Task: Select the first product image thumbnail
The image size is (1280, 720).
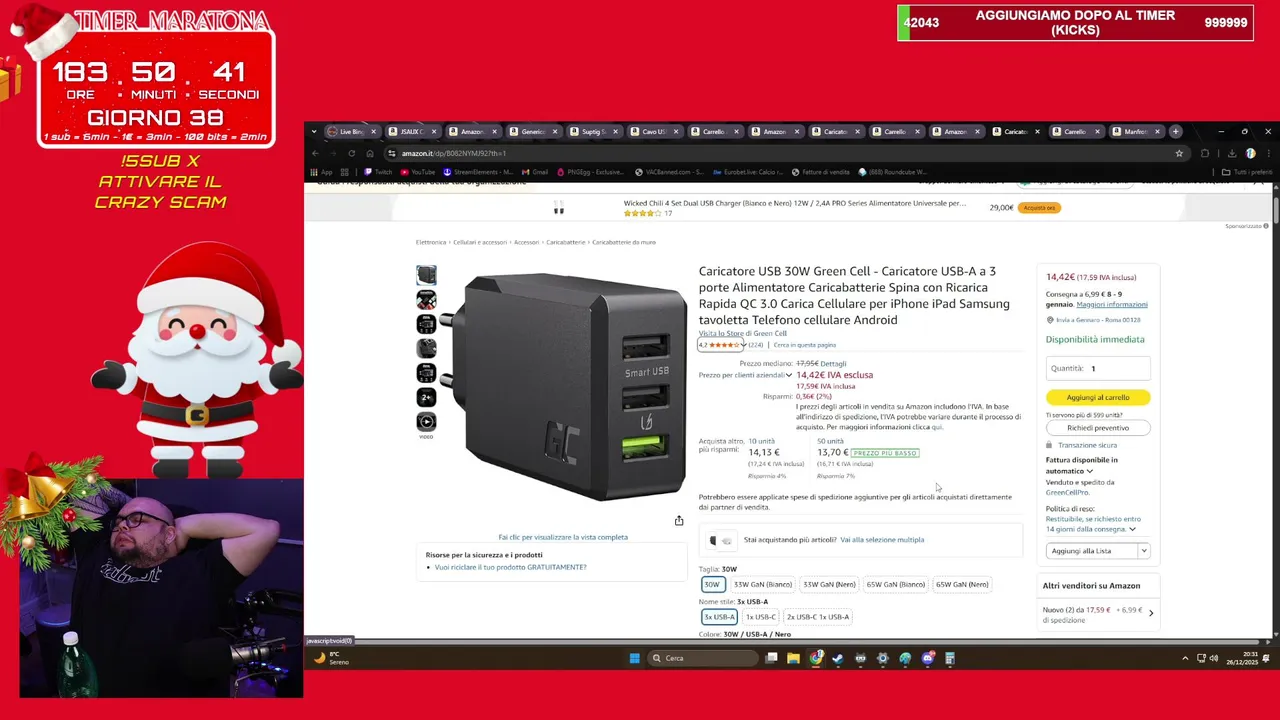Action: [x=426, y=275]
